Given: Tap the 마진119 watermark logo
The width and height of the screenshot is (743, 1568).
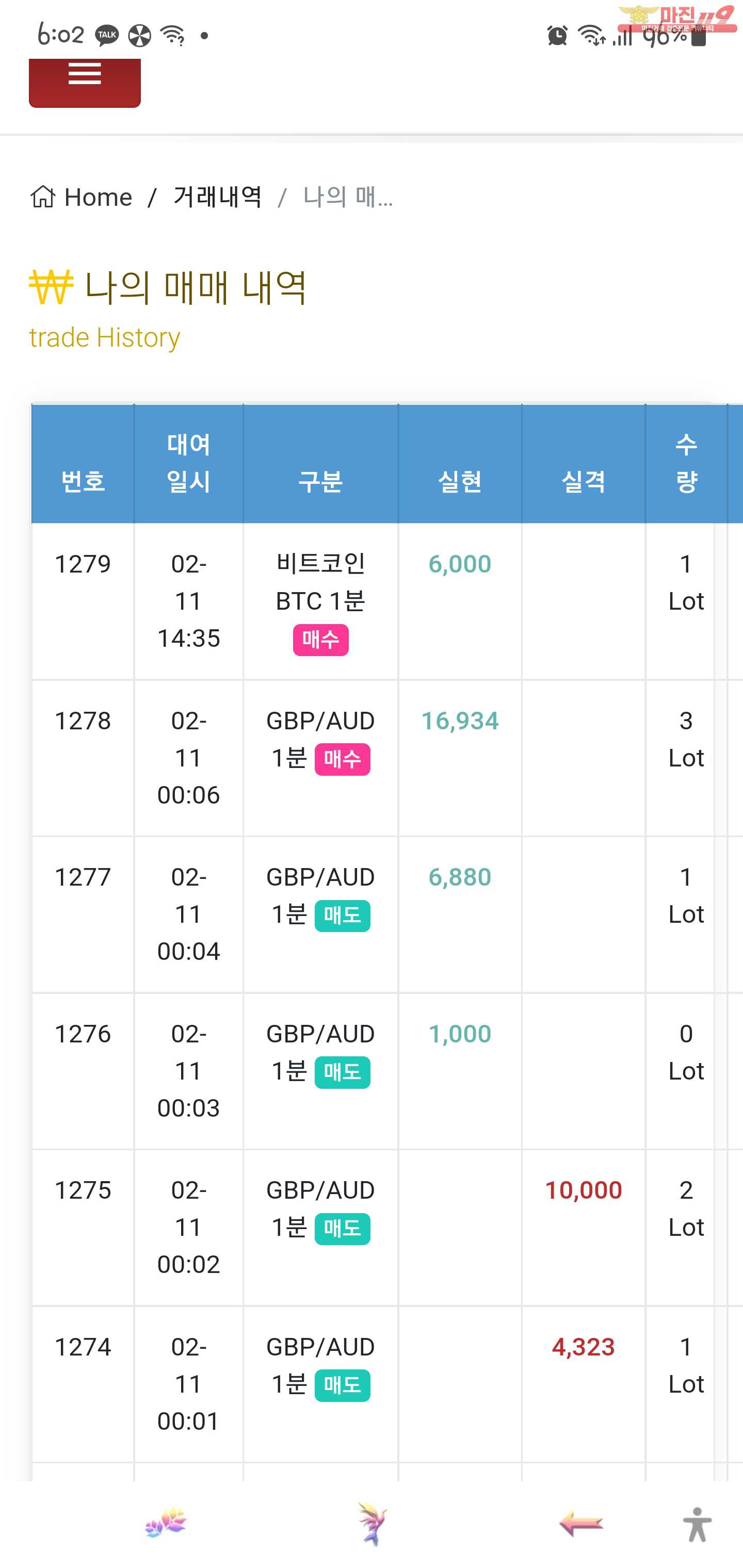Looking at the screenshot, I should (x=676, y=18).
